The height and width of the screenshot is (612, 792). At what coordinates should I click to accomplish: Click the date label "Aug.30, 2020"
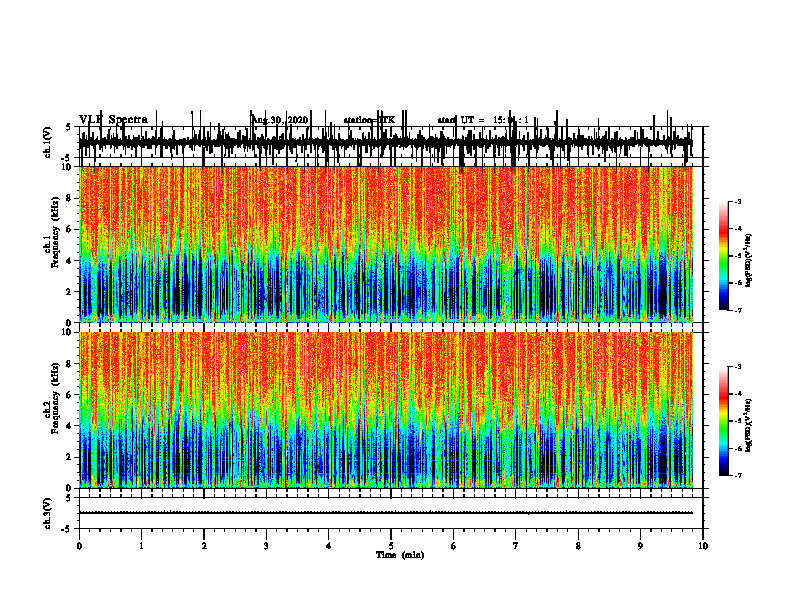click(279, 120)
